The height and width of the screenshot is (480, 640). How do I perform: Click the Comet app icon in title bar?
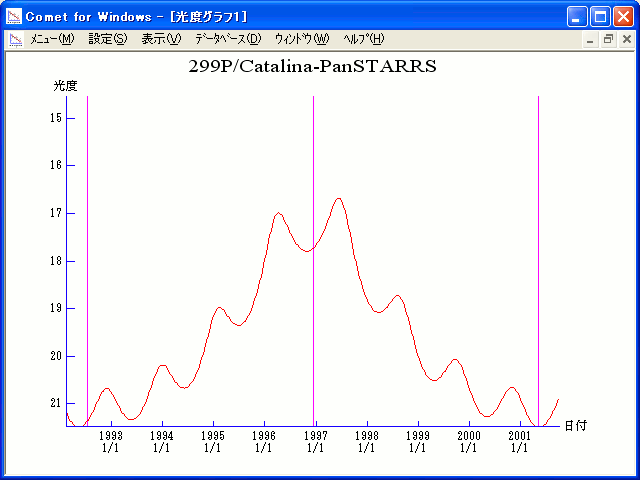(14, 16)
